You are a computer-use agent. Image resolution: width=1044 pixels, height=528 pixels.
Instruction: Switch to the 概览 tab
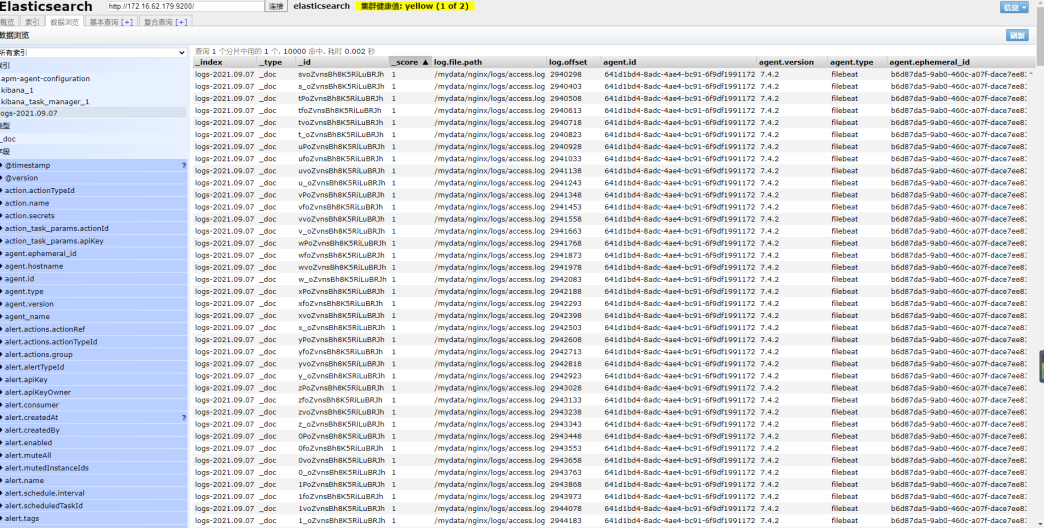(x=7, y=22)
